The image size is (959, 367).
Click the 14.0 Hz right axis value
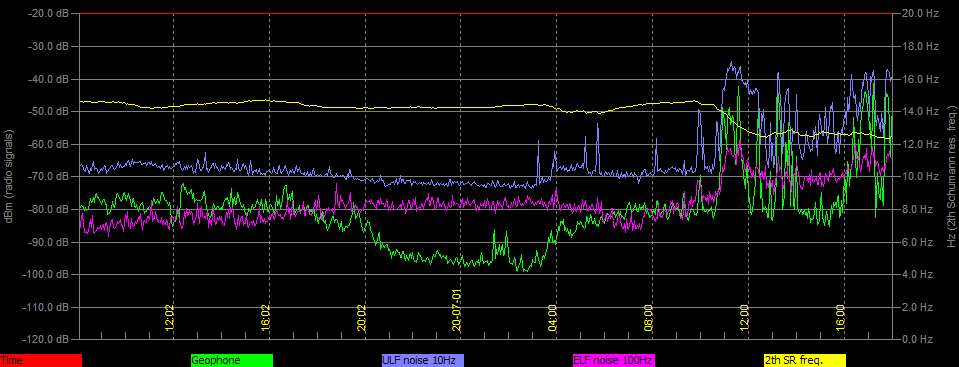tap(919, 111)
